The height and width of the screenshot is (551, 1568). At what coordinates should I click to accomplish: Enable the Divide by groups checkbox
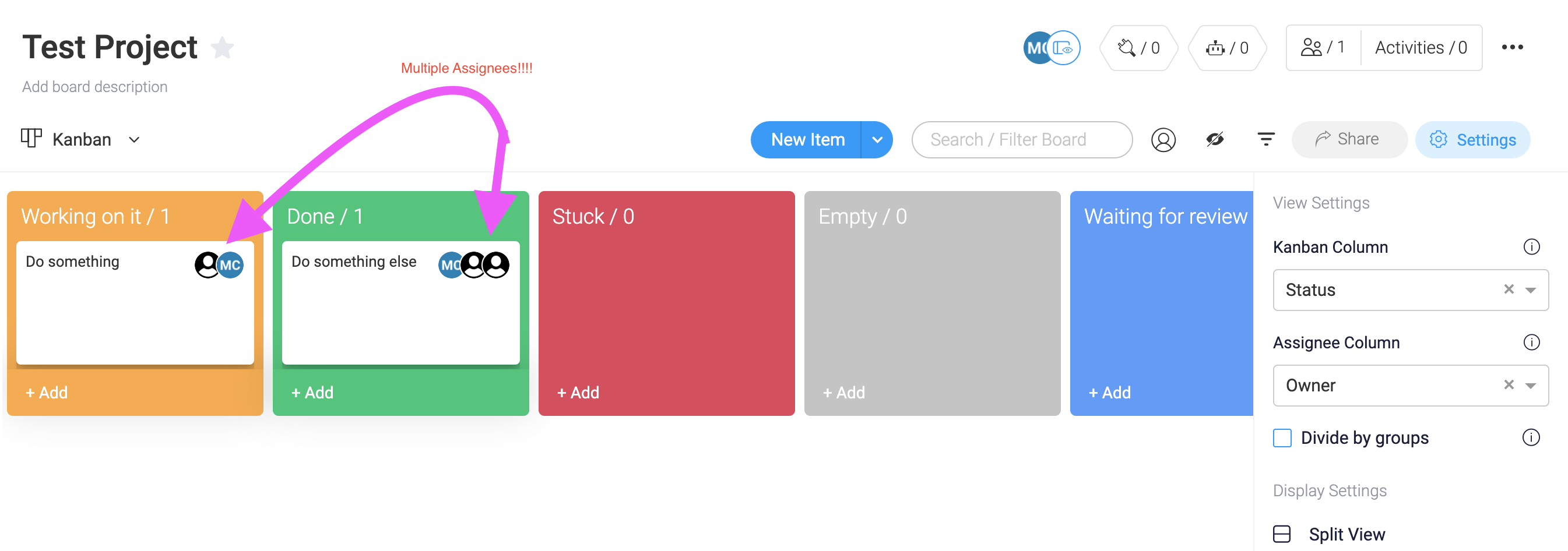click(x=1282, y=438)
